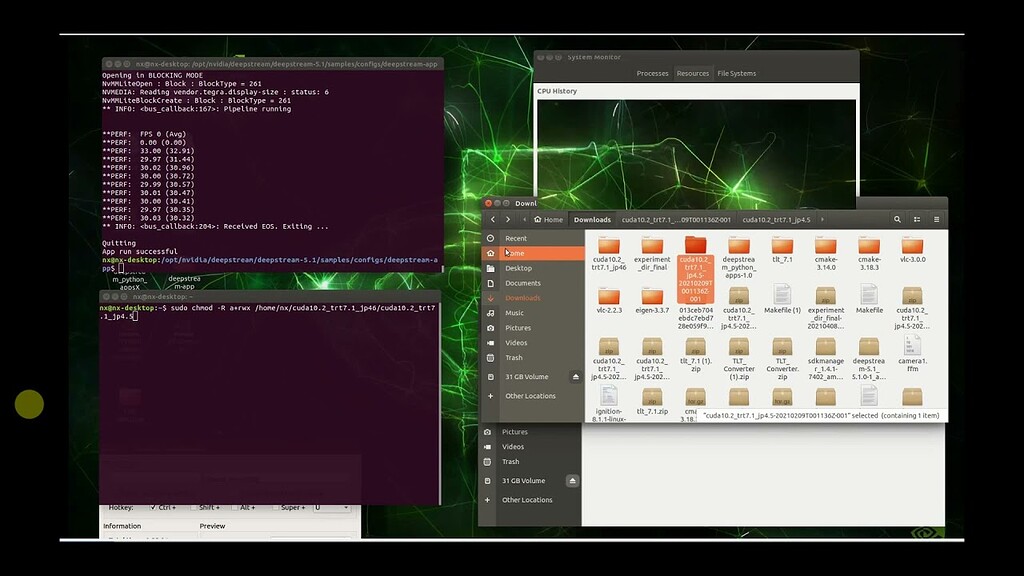This screenshot has width=1024, height=576.
Task: Go to Downloads via the breadcrumb
Action: pyautogui.click(x=592, y=218)
